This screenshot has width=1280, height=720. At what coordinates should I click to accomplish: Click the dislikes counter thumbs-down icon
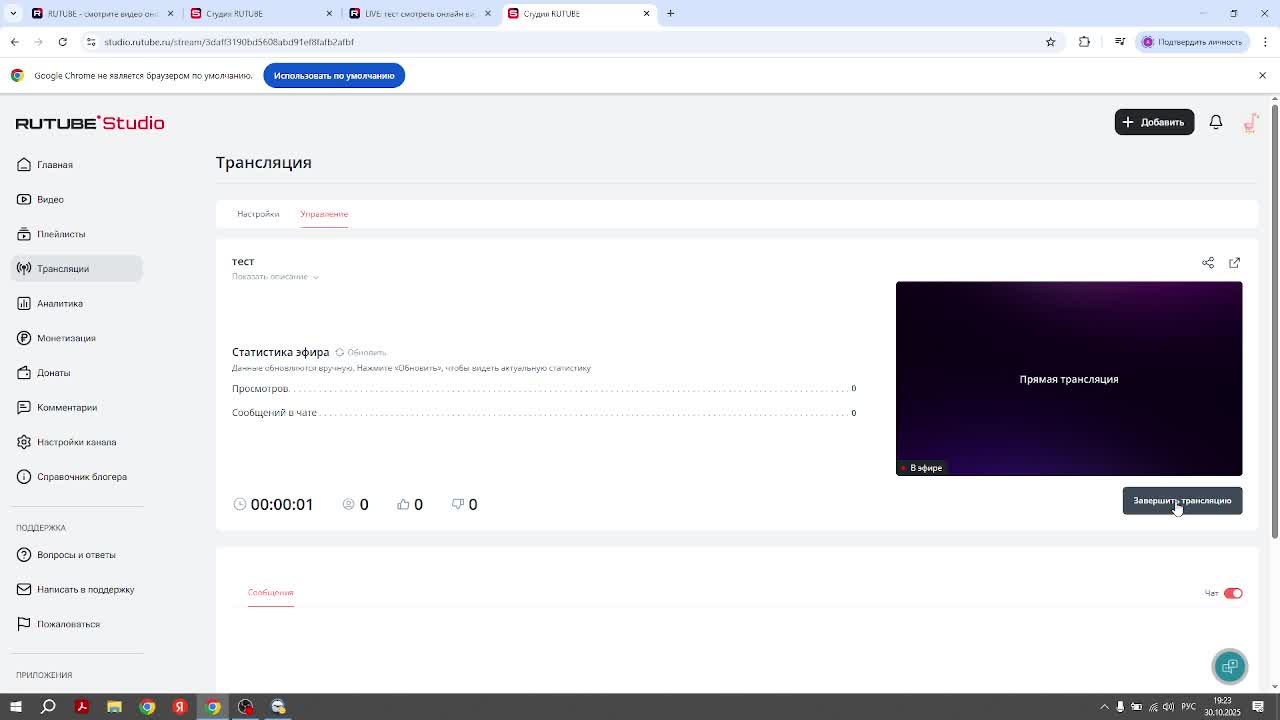point(458,504)
